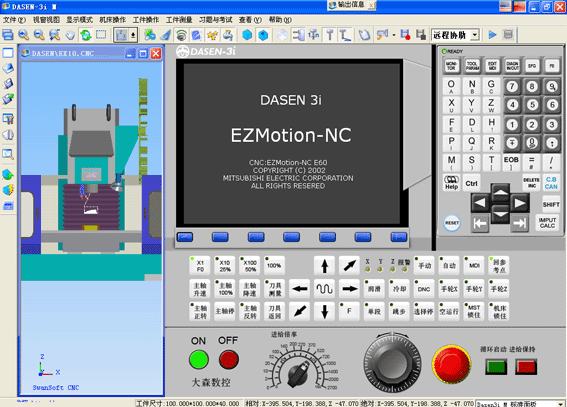
Task: Open the status bar panel type dropdown
Action: [x=560, y=404]
